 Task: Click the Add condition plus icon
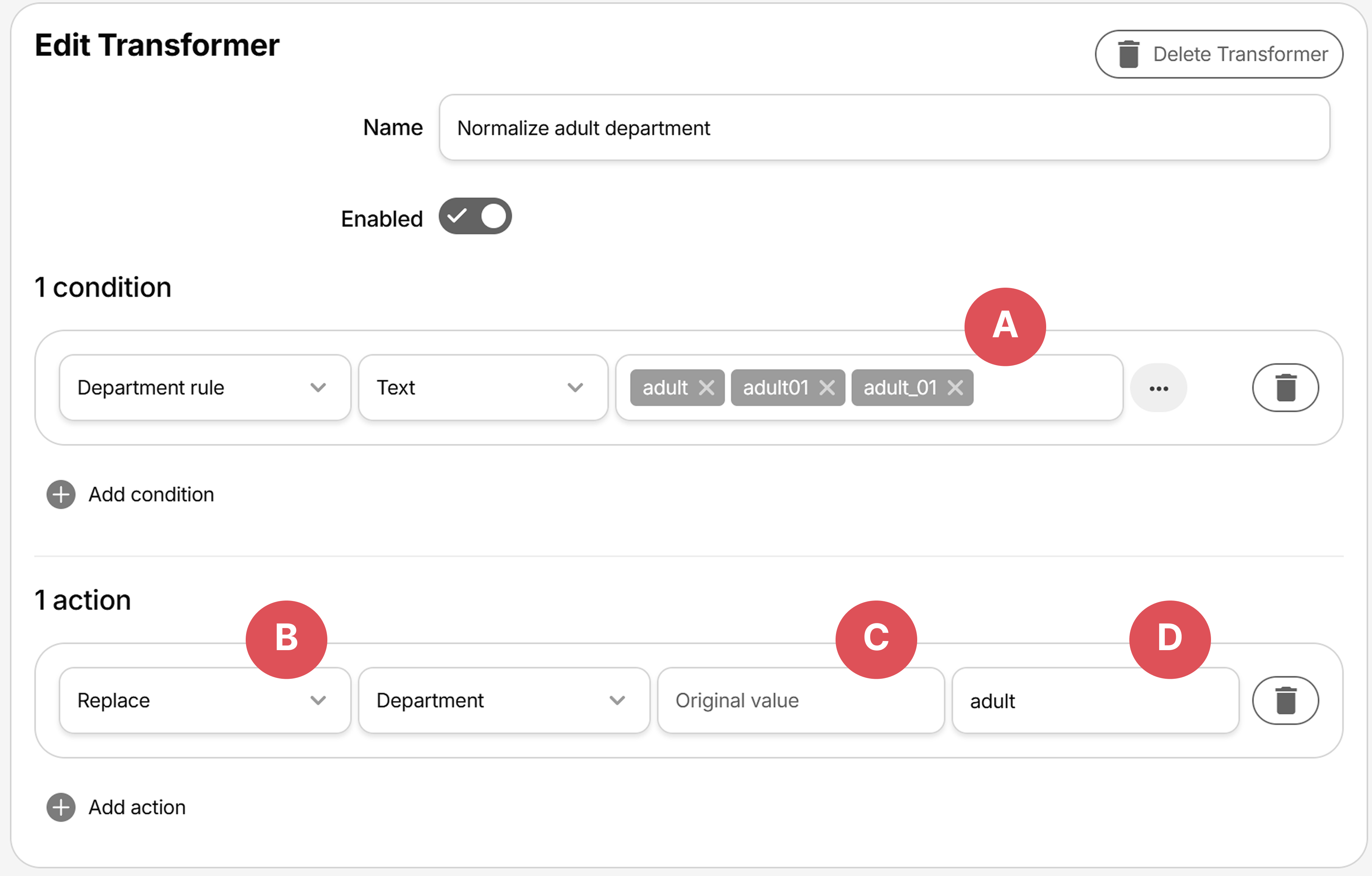click(x=61, y=495)
